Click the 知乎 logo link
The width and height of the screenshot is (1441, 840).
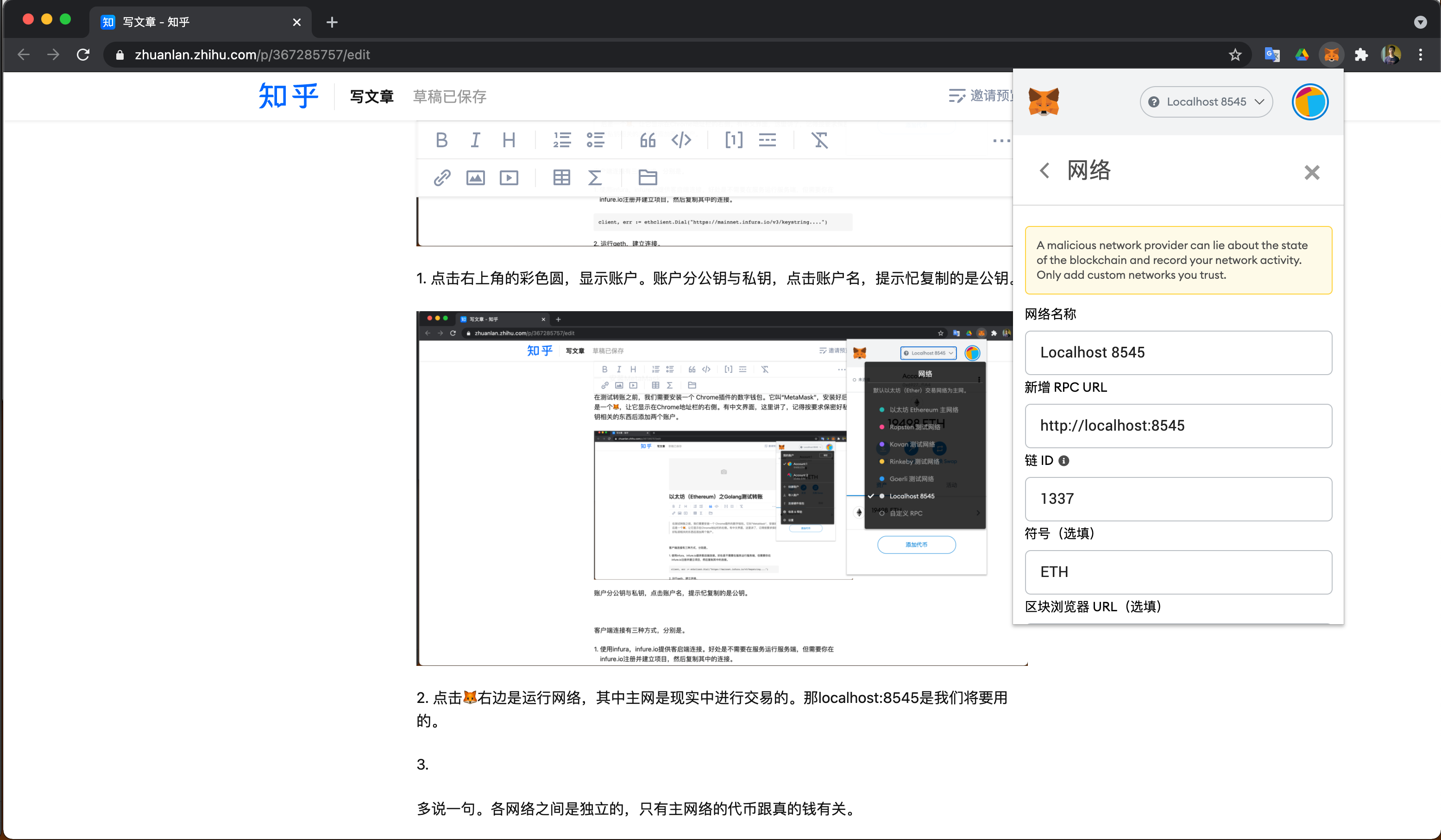tap(288, 96)
